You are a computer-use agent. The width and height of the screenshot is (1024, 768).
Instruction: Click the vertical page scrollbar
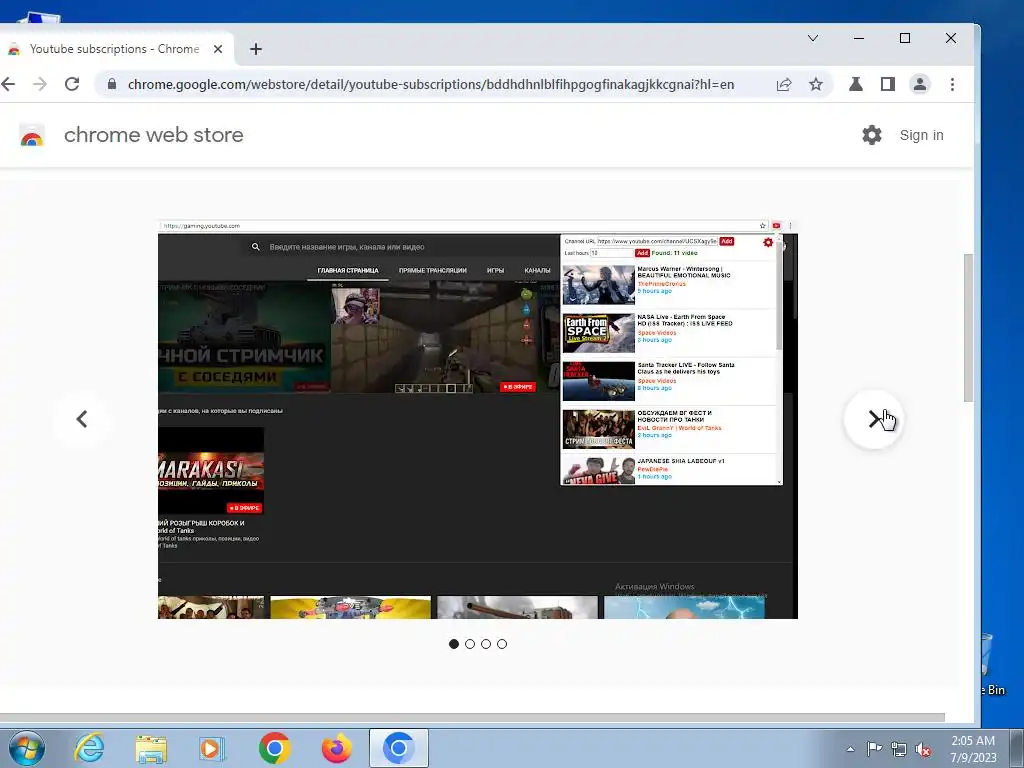coord(968,327)
